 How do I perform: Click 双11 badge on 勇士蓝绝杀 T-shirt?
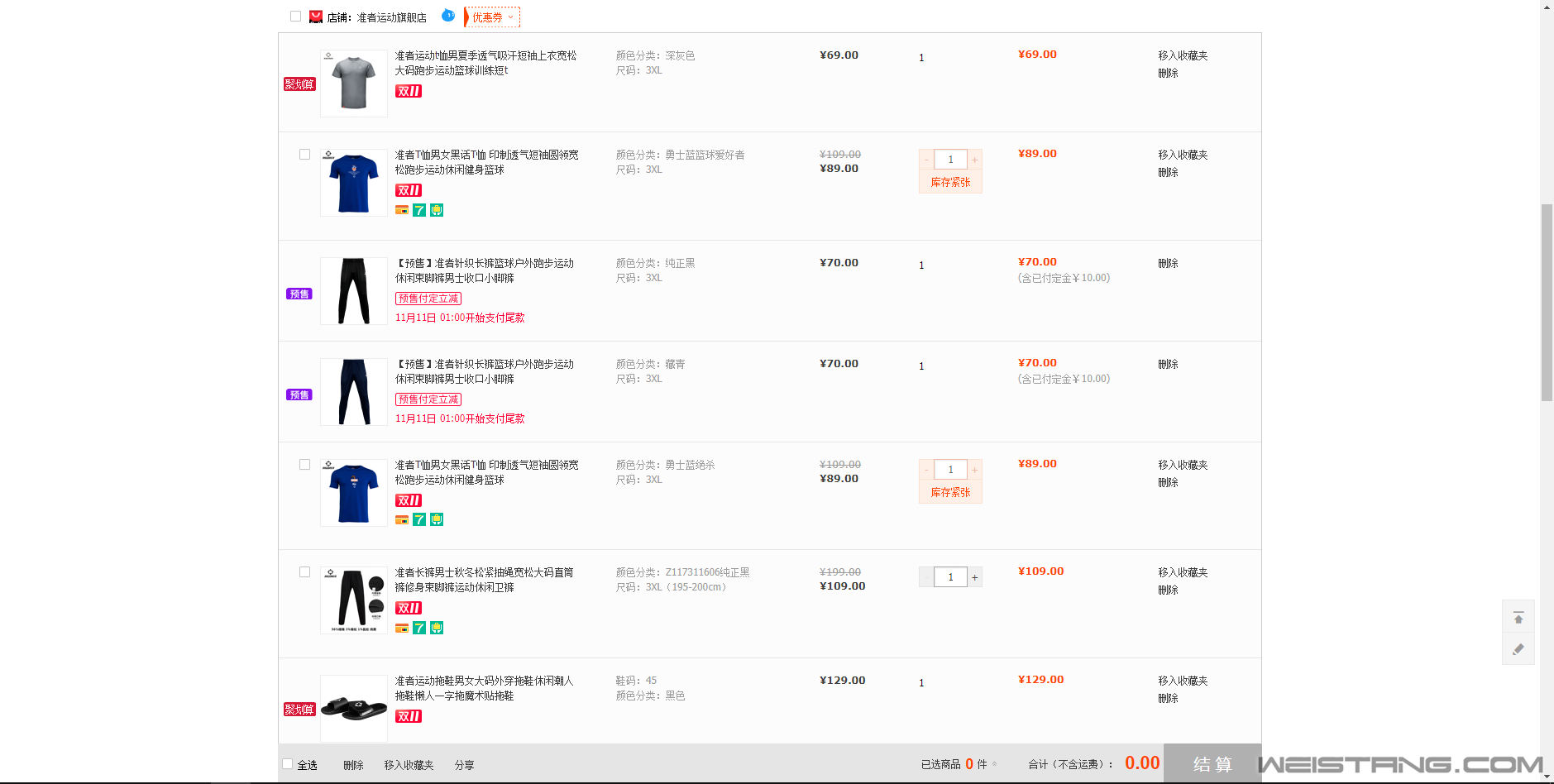tap(409, 500)
